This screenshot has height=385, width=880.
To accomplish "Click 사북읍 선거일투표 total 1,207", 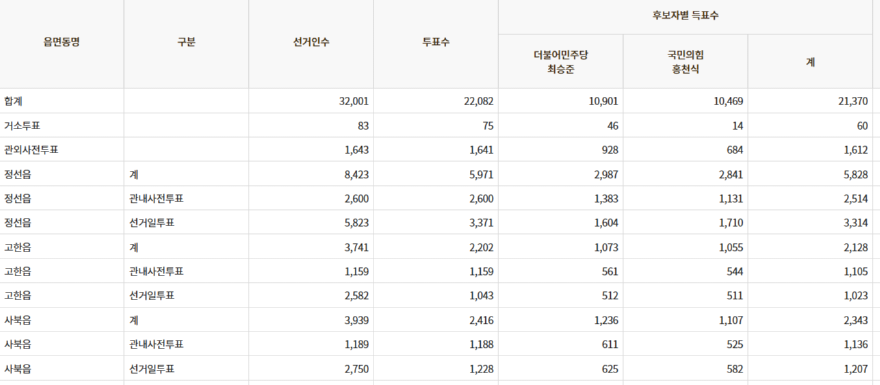I will [855, 369].
